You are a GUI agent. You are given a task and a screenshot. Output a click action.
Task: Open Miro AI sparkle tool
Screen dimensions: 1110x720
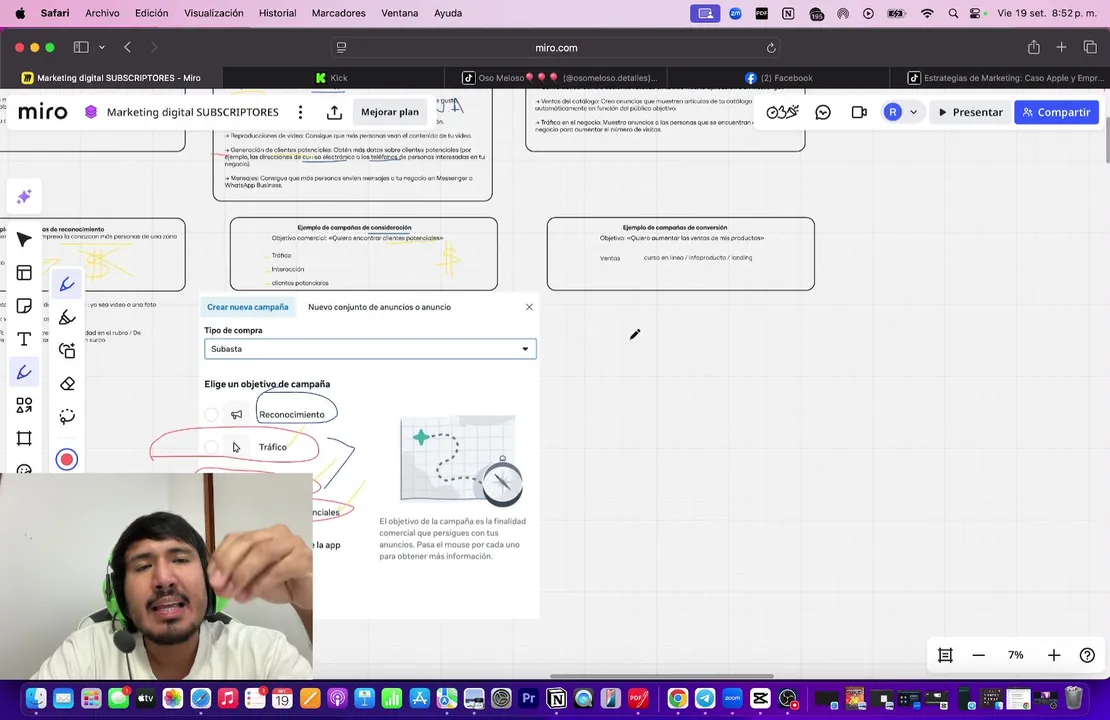pyautogui.click(x=24, y=196)
